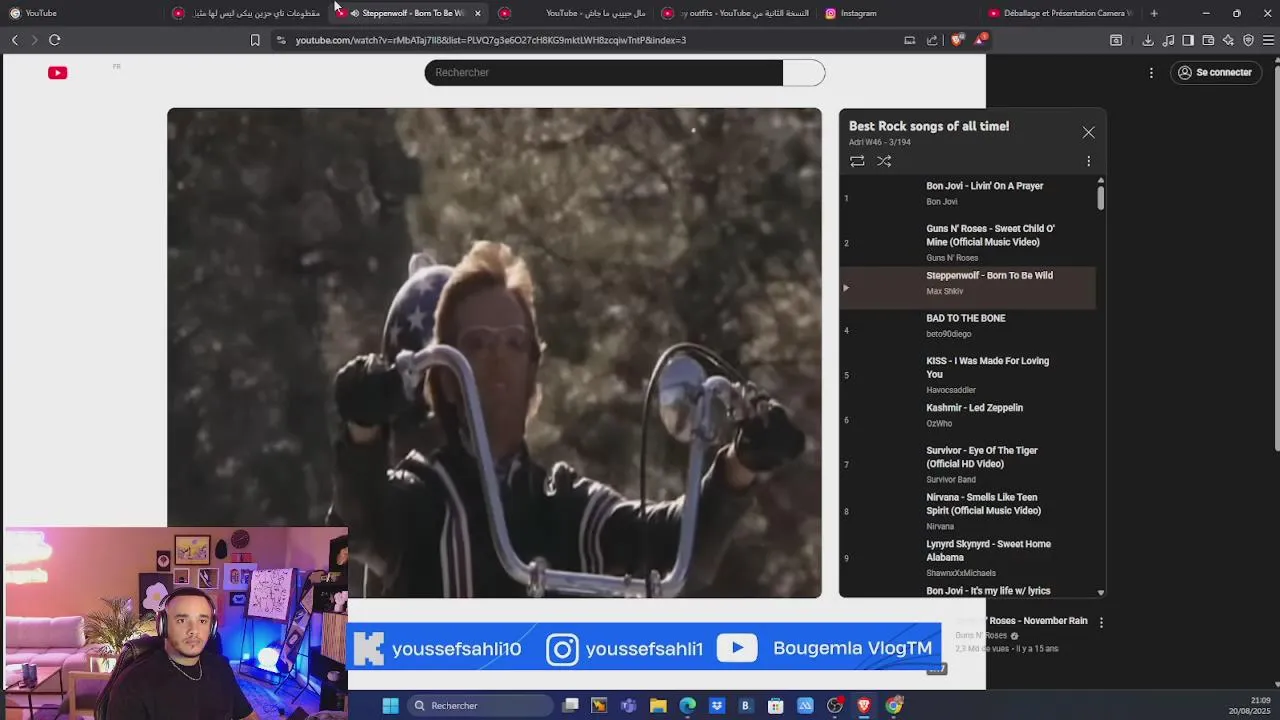
Task: Toggle playlist loop icon
Action: pyautogui.click(x=857, y=161)
